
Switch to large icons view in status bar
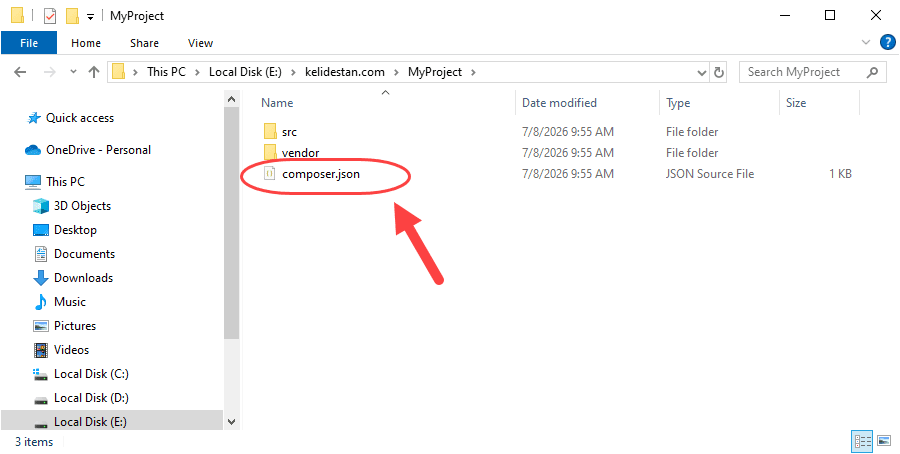[x=883, y=441]
